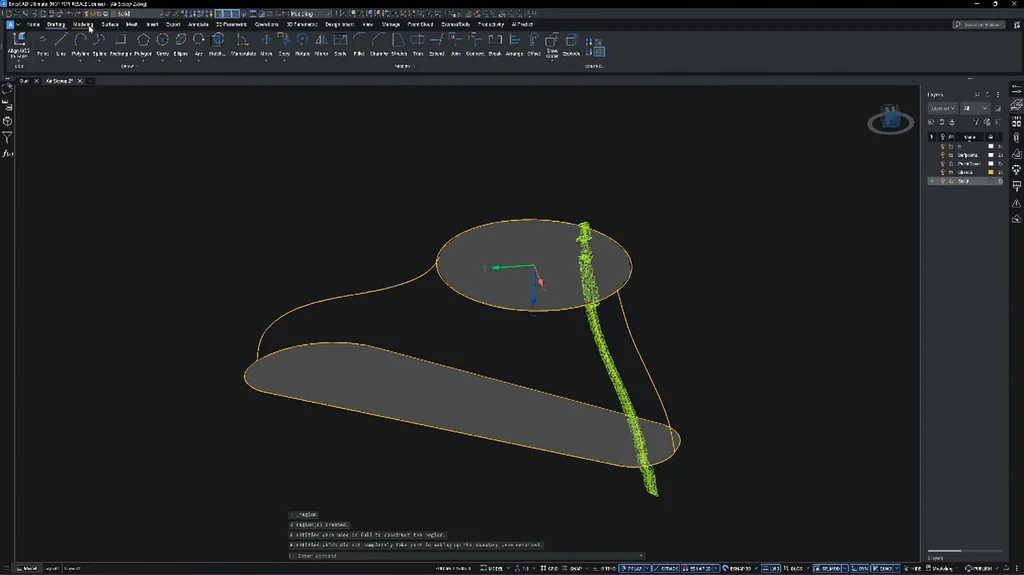This screenshot has width=1024, height=575.
Task: Select the Ellipse tool
Action: 181,44
